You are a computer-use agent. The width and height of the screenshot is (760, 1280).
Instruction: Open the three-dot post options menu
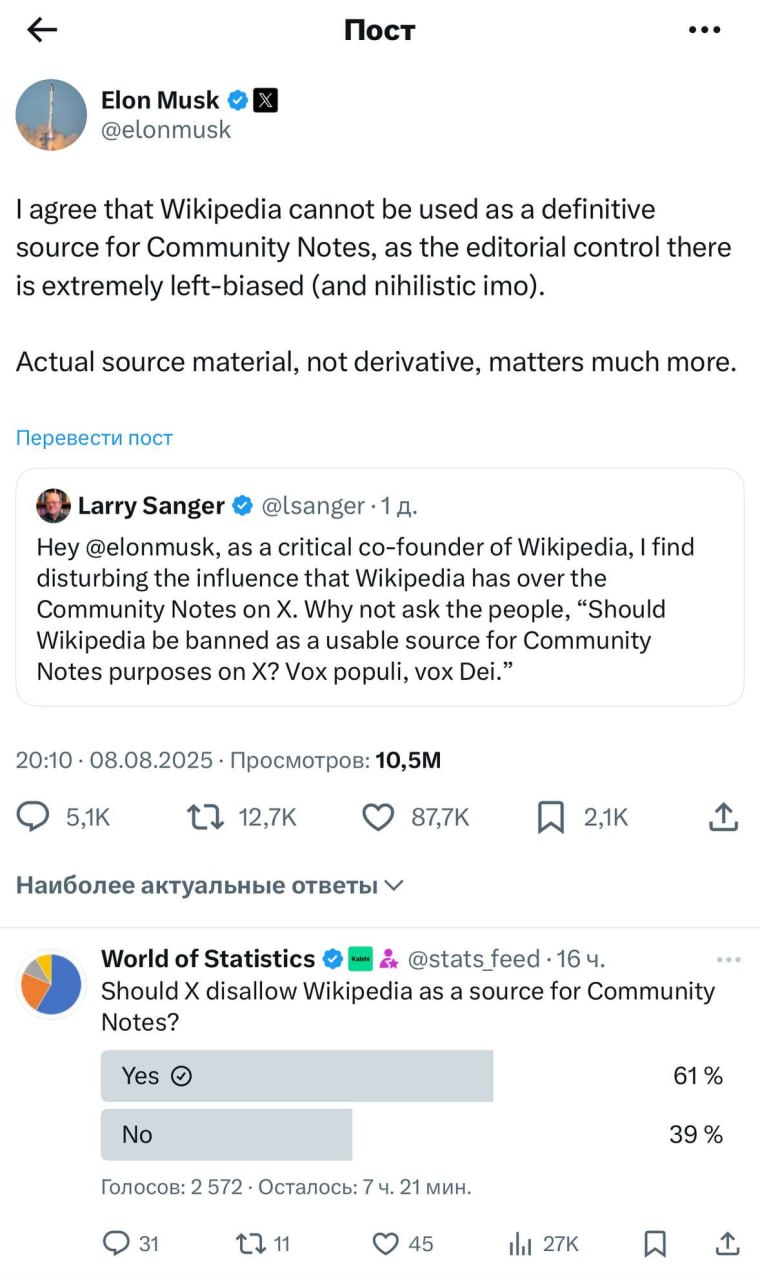pyautogui.click(x=705, y=31)
